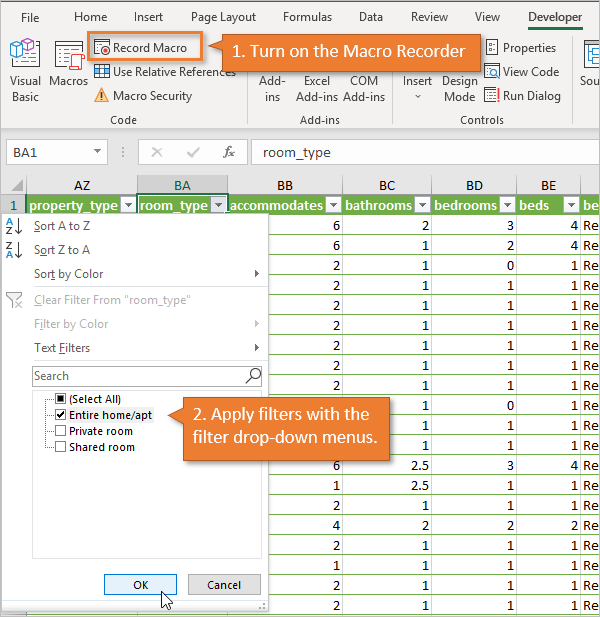Uncheck the Entire home/apt checkbox
Viewport: 600px width, 617px height.
[61, 415]
